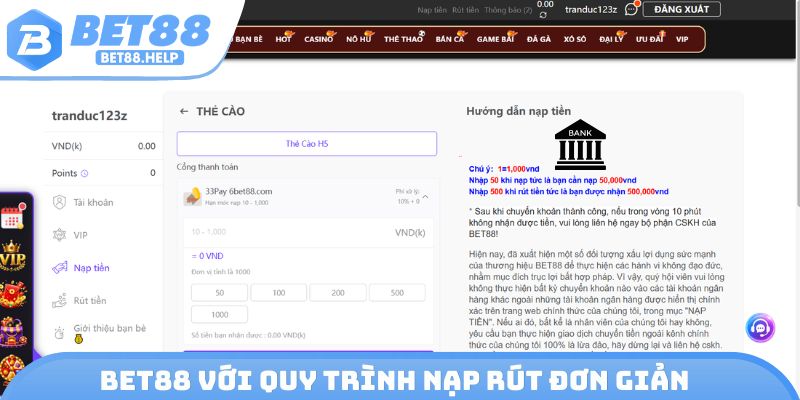The height and width of the screenshot is (400, 800).
Task: Click the 33Pay gateway logo icon
Action: 193,196
